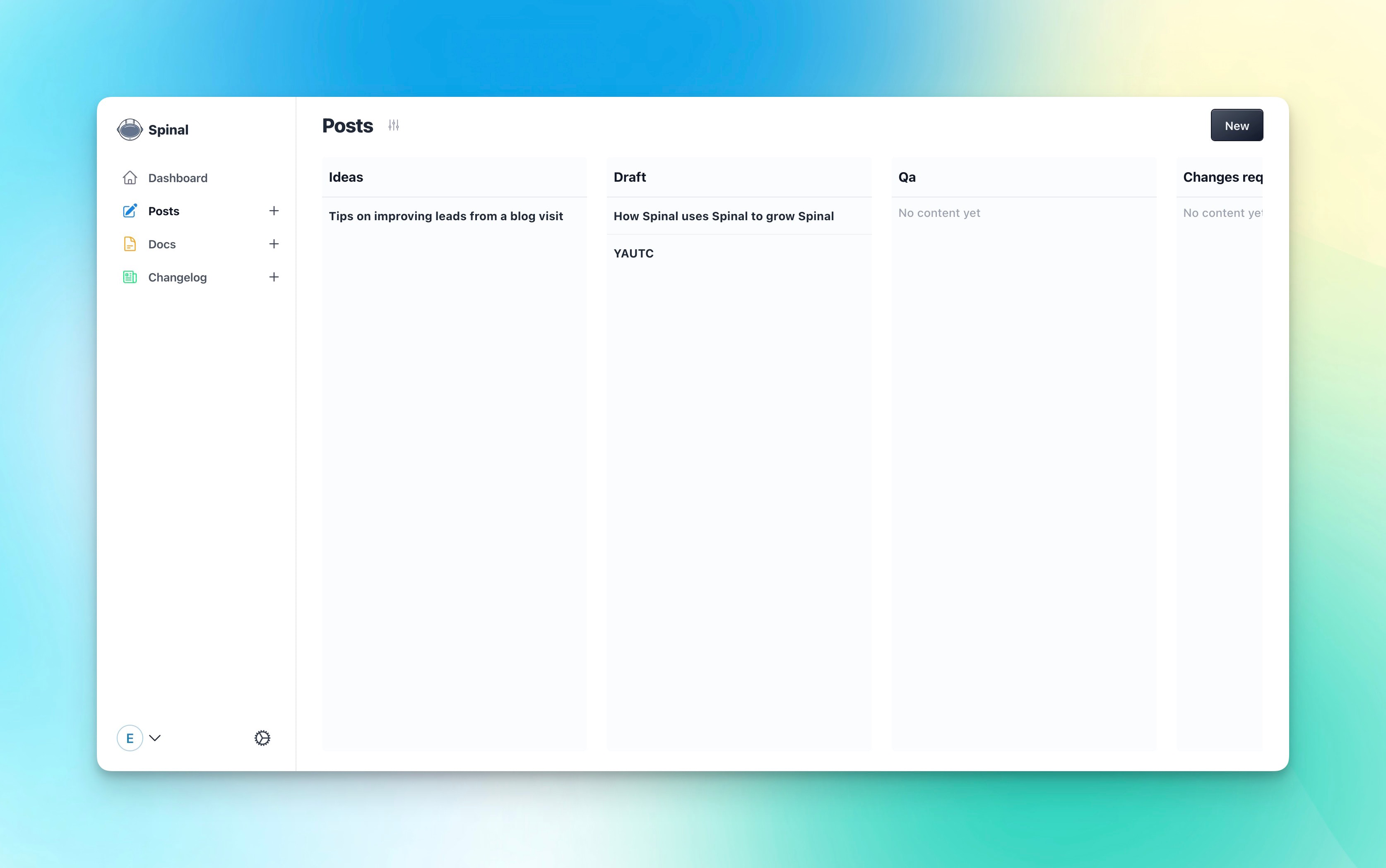Click the E user avatar
The image size is (1386, 868).
point(130,738)
